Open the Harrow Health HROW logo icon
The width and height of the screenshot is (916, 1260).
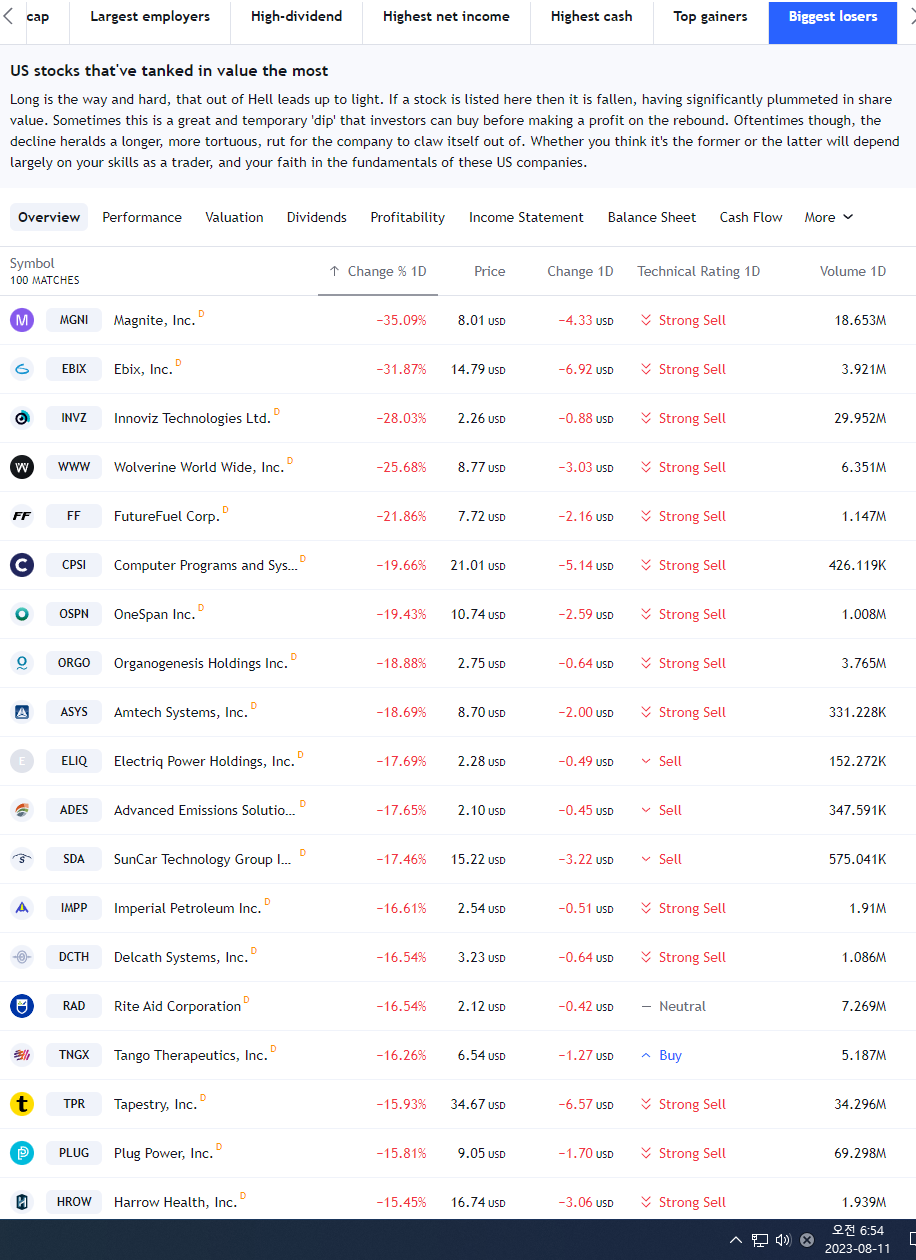point(22,1202)
